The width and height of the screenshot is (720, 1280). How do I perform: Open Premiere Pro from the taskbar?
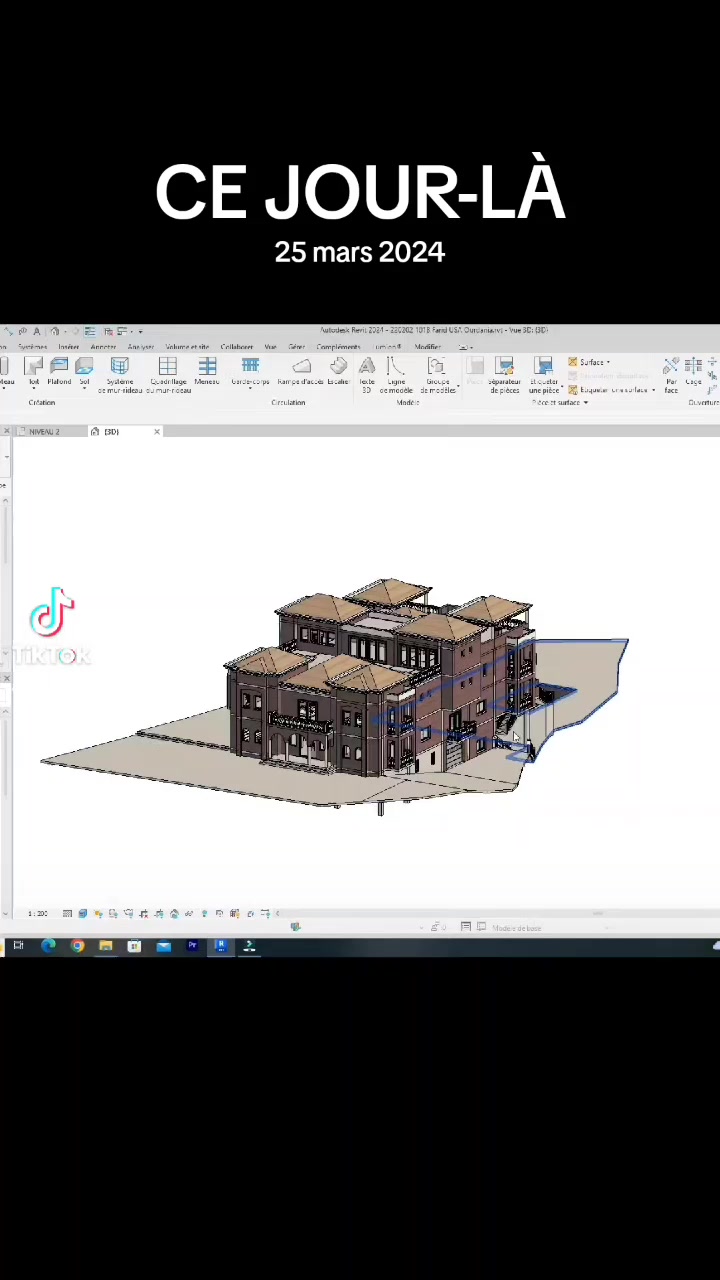(x=192, y=946)
